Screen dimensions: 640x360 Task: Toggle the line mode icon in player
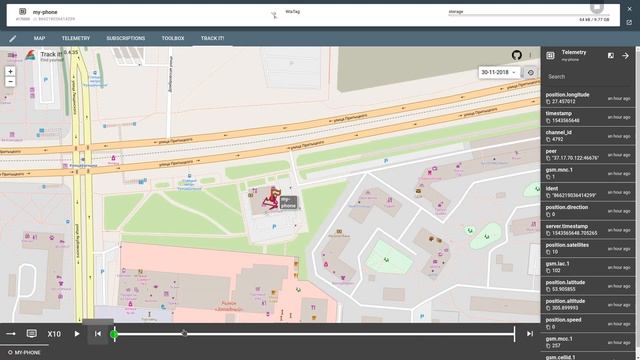pyautogui.click(x=11, y=334)
